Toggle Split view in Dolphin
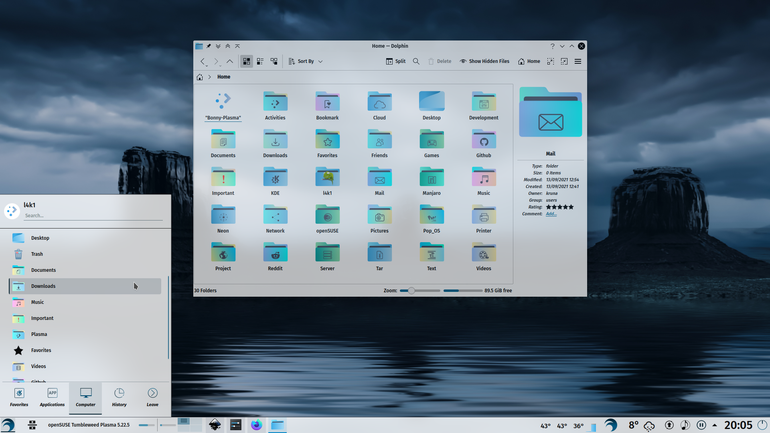This screenshot has width=770, height=433. click(395, 61)
